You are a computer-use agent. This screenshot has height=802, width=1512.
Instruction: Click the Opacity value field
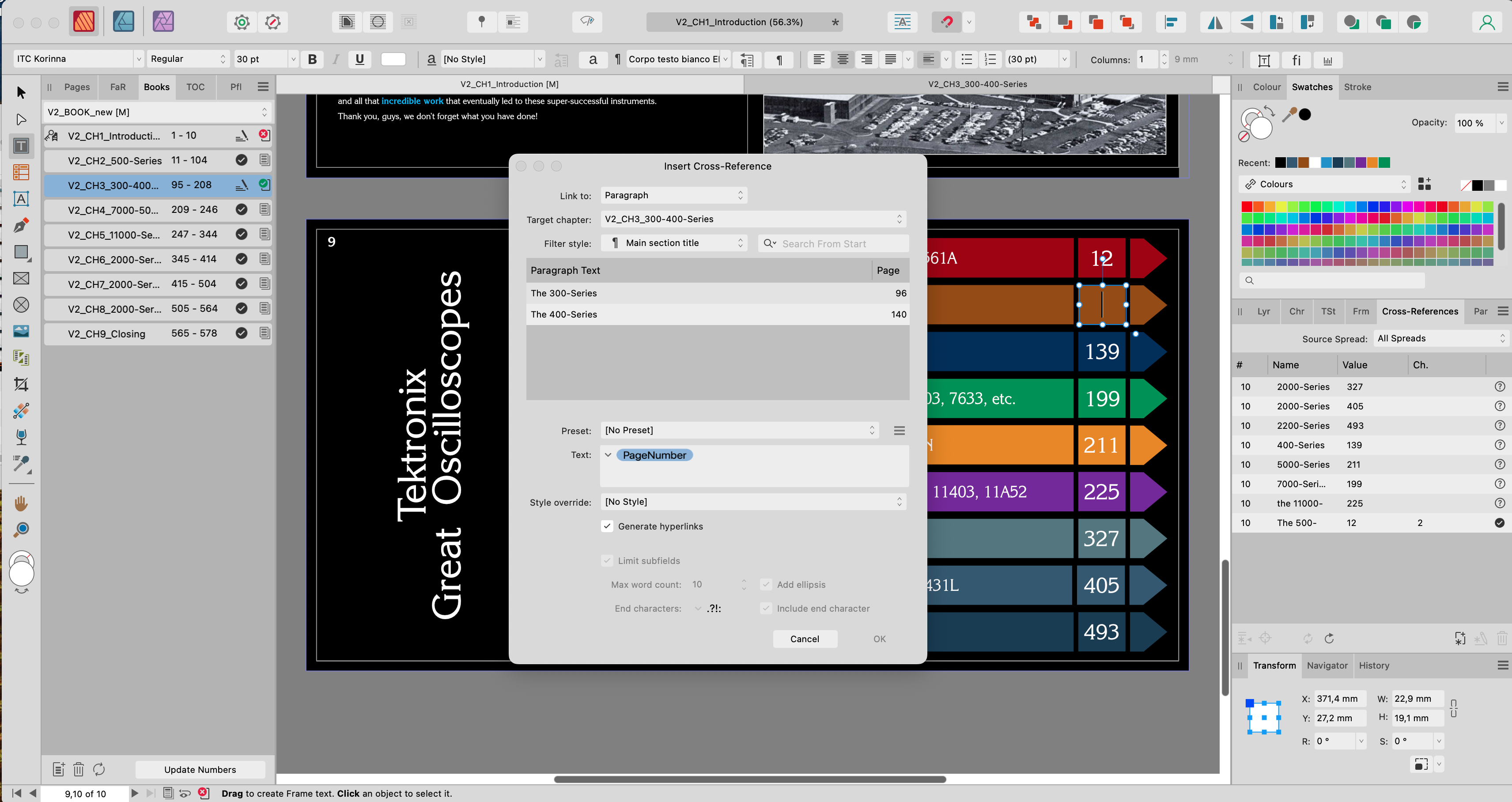tap(1474, 123)
